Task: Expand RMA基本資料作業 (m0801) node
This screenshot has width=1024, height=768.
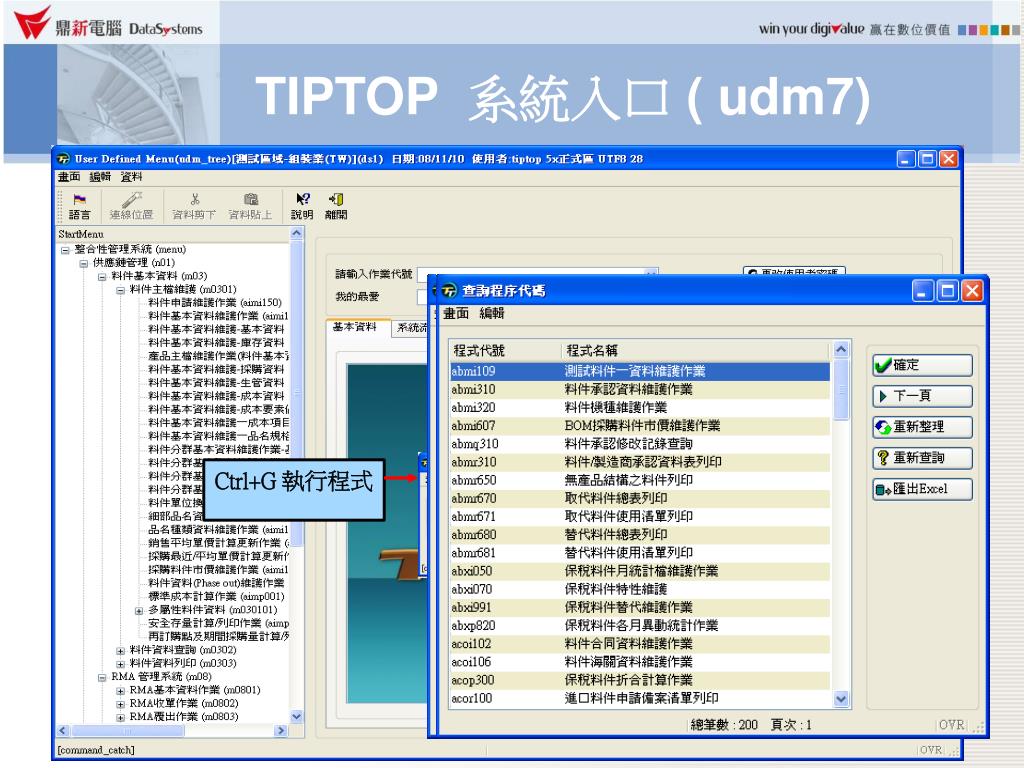Action: 120,691
